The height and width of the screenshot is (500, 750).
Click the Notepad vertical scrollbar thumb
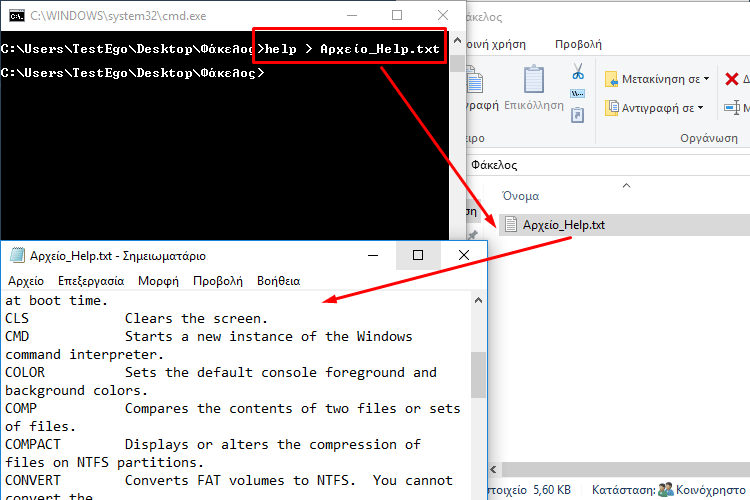tap(478, 375)
